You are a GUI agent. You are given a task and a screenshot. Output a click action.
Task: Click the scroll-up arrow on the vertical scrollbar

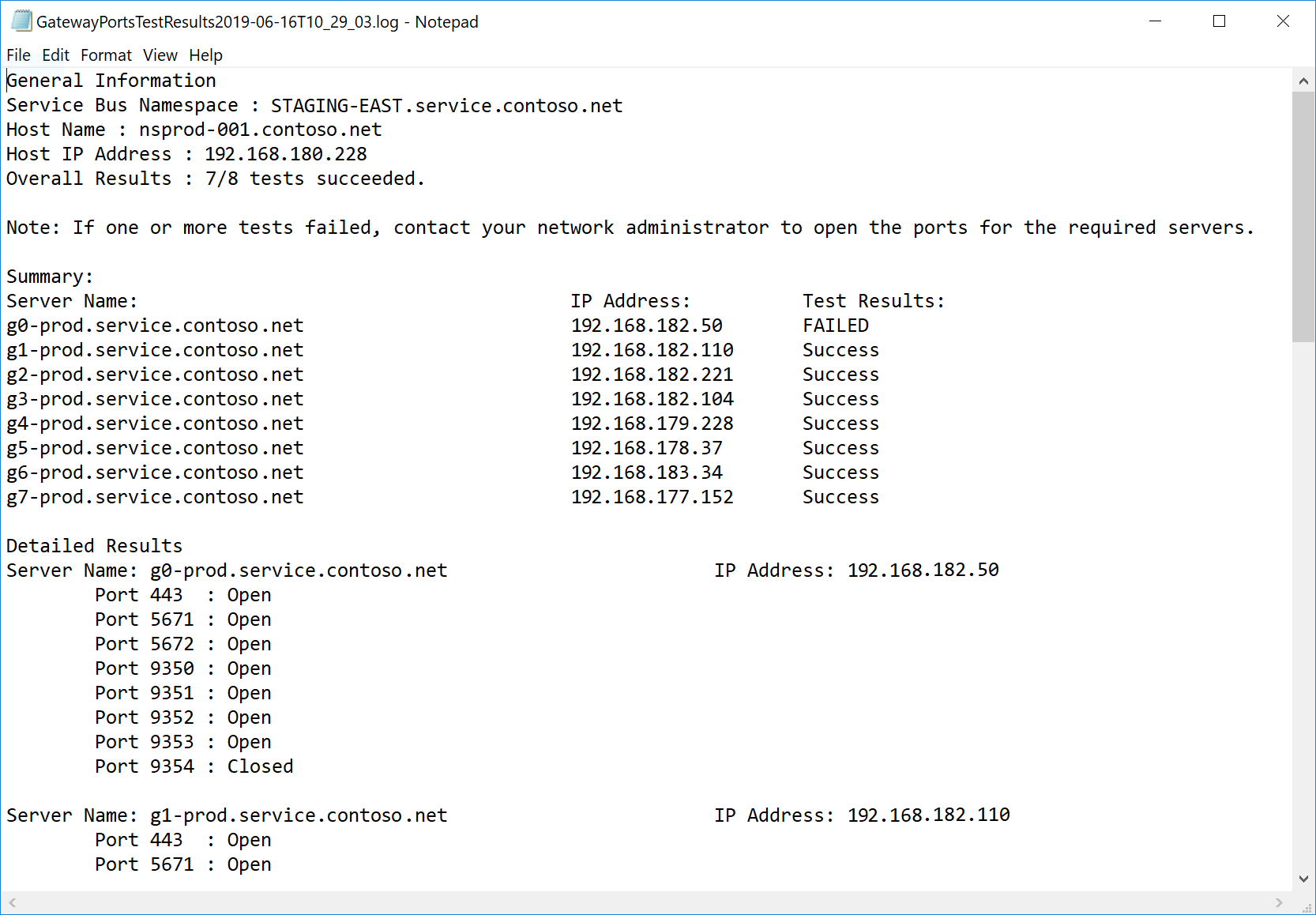pos(1303,80)
